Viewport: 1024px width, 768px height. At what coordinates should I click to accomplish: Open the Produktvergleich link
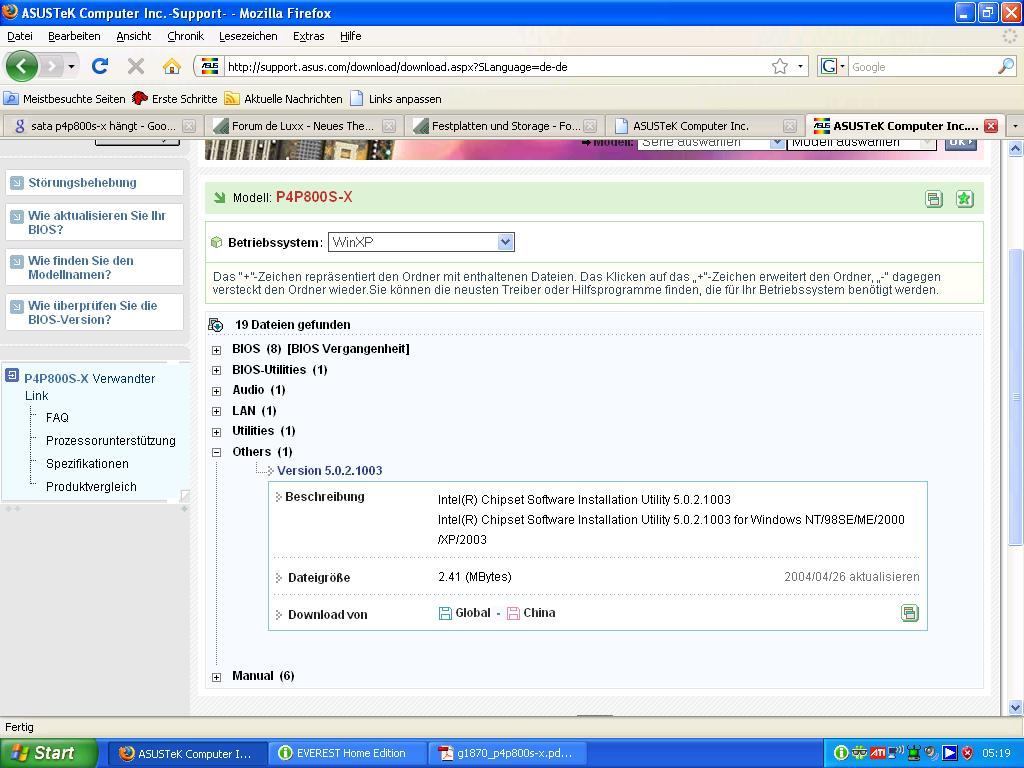pyautogui.click(x=91, y=487)
